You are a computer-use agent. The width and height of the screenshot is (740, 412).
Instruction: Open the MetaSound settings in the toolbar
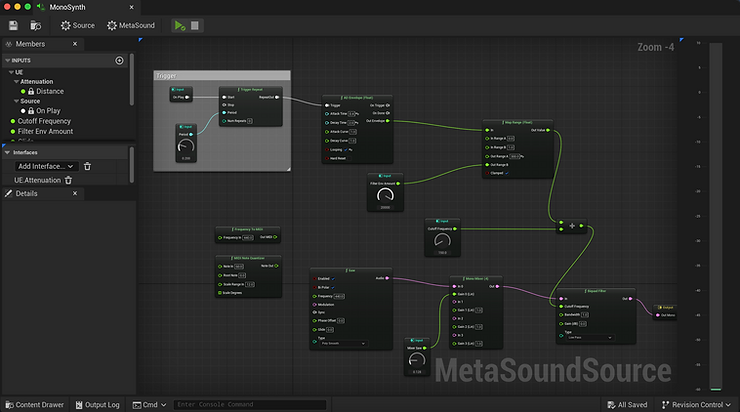point(131,25)
